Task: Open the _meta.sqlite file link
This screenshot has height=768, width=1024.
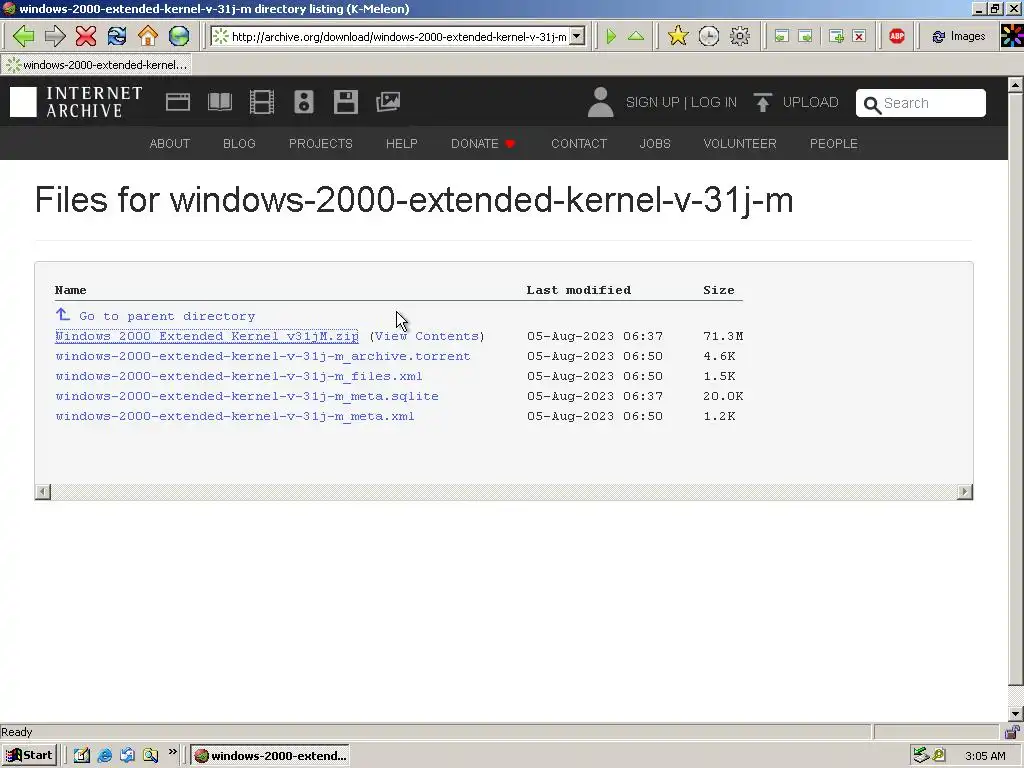Action: pos(247,396)
